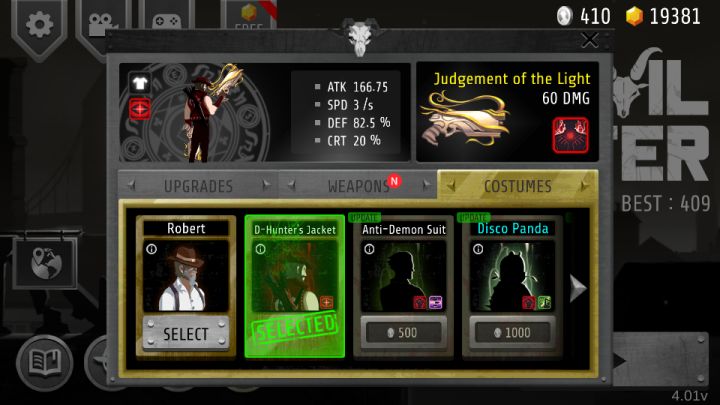Buy Disco Panda for 1000

pos(512,332)
